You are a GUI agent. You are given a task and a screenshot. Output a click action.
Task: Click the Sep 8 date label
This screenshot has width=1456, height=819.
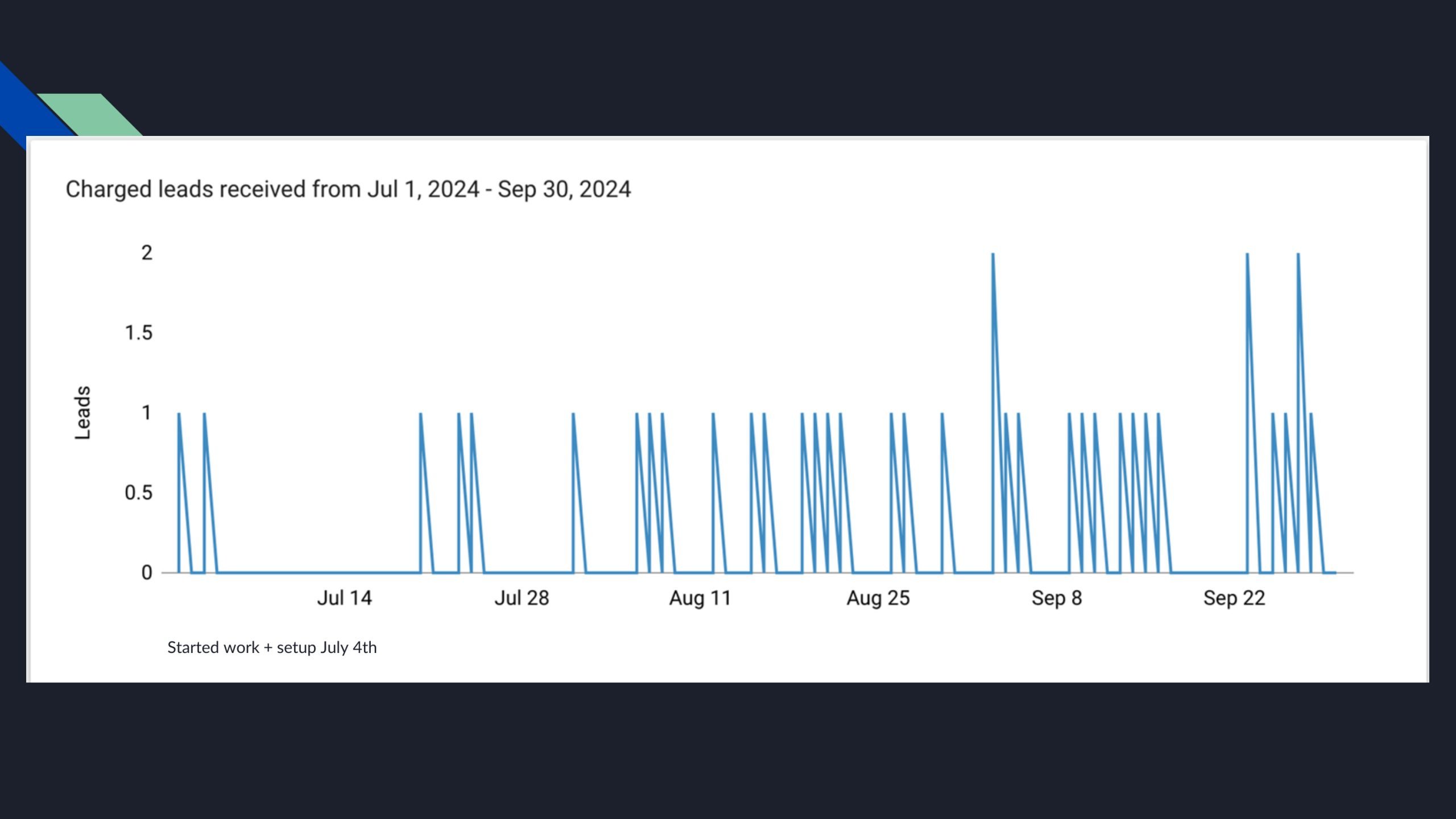point(1056,598)
